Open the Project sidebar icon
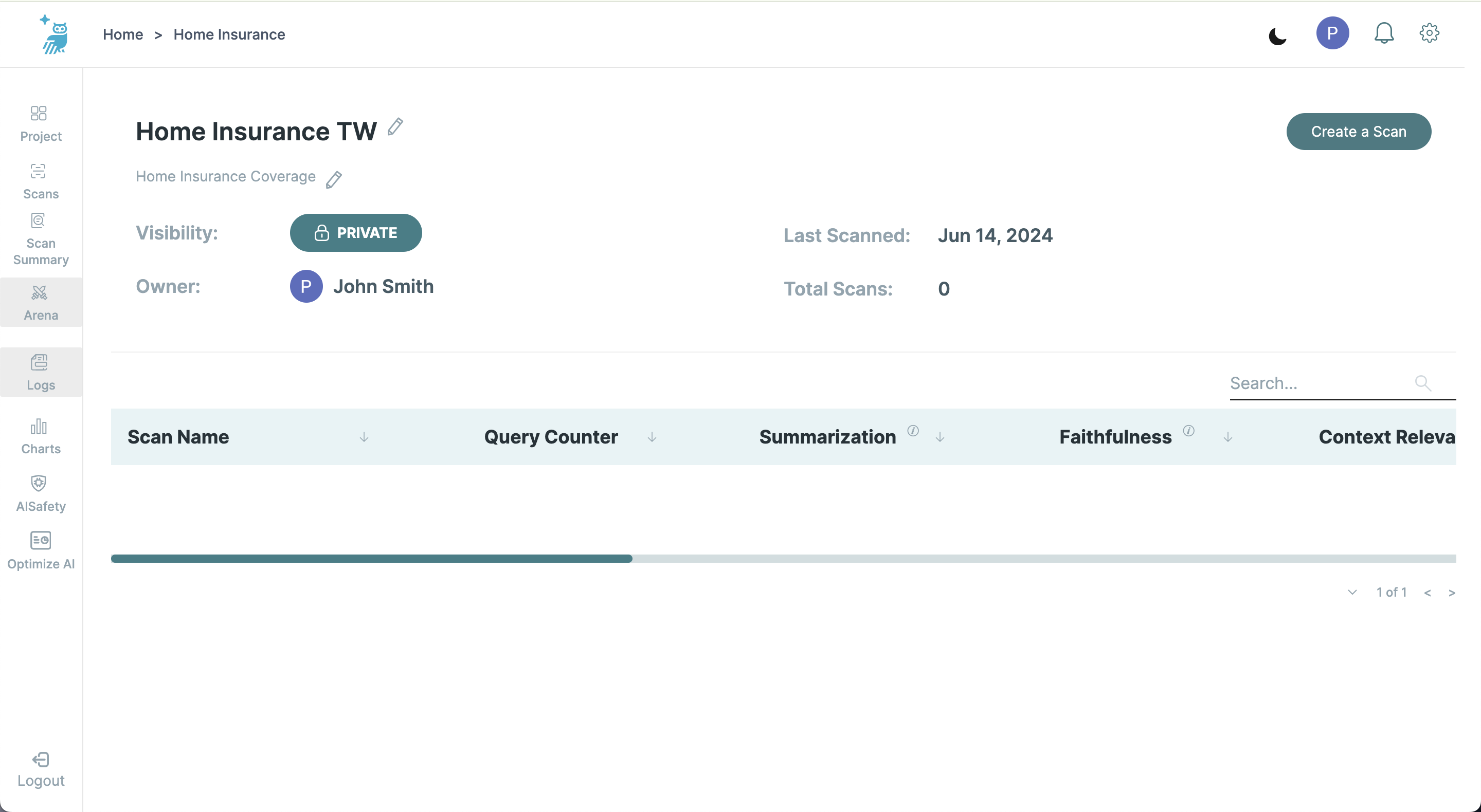 (39, 113)
